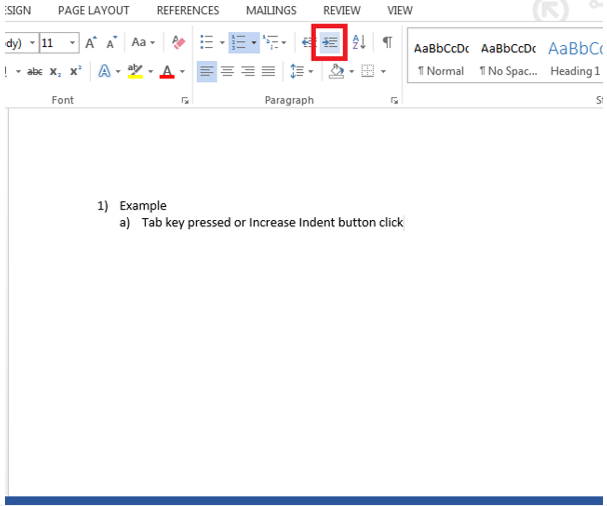Toggle superscript formatting
Image resolution: width=607 pixels, height=506 pixels.
pyautogui.click(x=75, y=71)
